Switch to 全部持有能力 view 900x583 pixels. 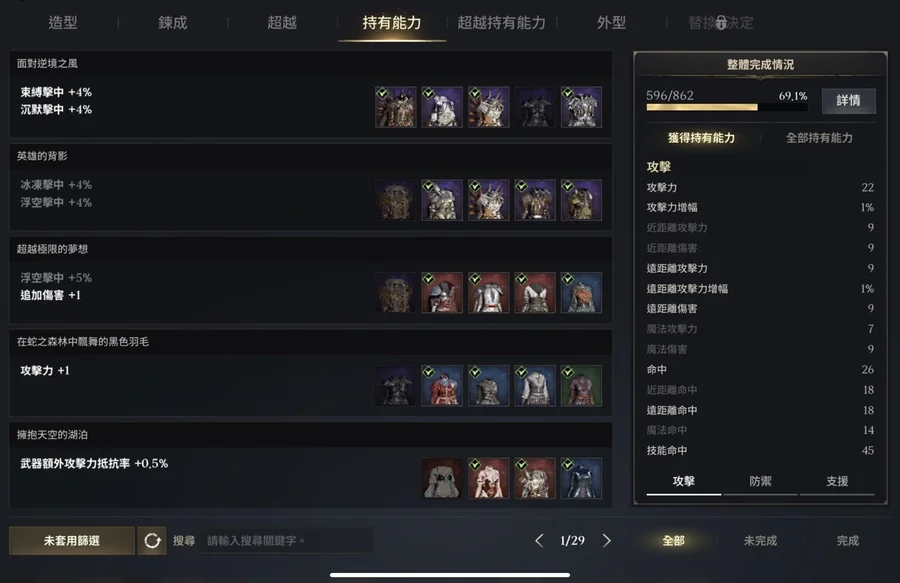click(x=819, y=138)
